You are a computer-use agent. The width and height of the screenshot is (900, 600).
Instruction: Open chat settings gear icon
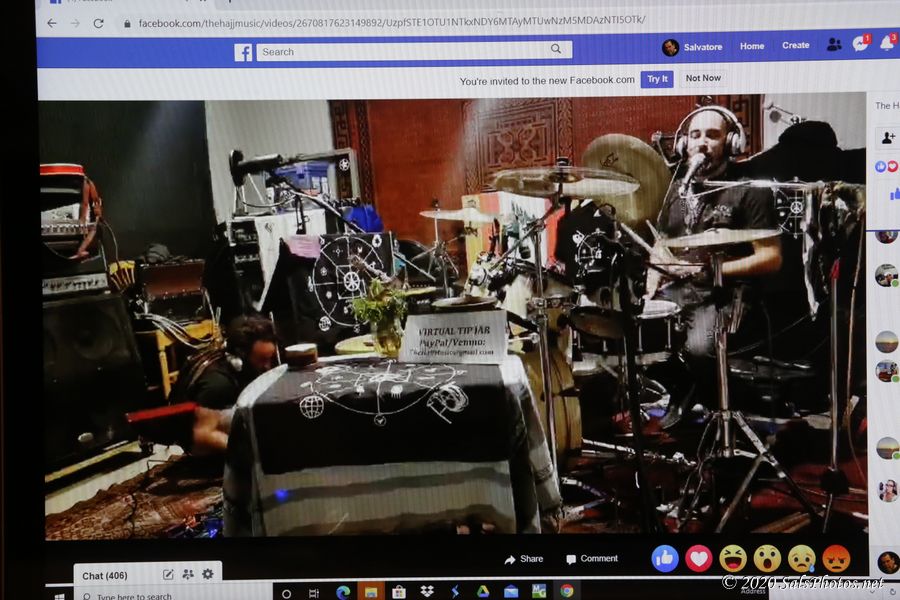point(208,574)
